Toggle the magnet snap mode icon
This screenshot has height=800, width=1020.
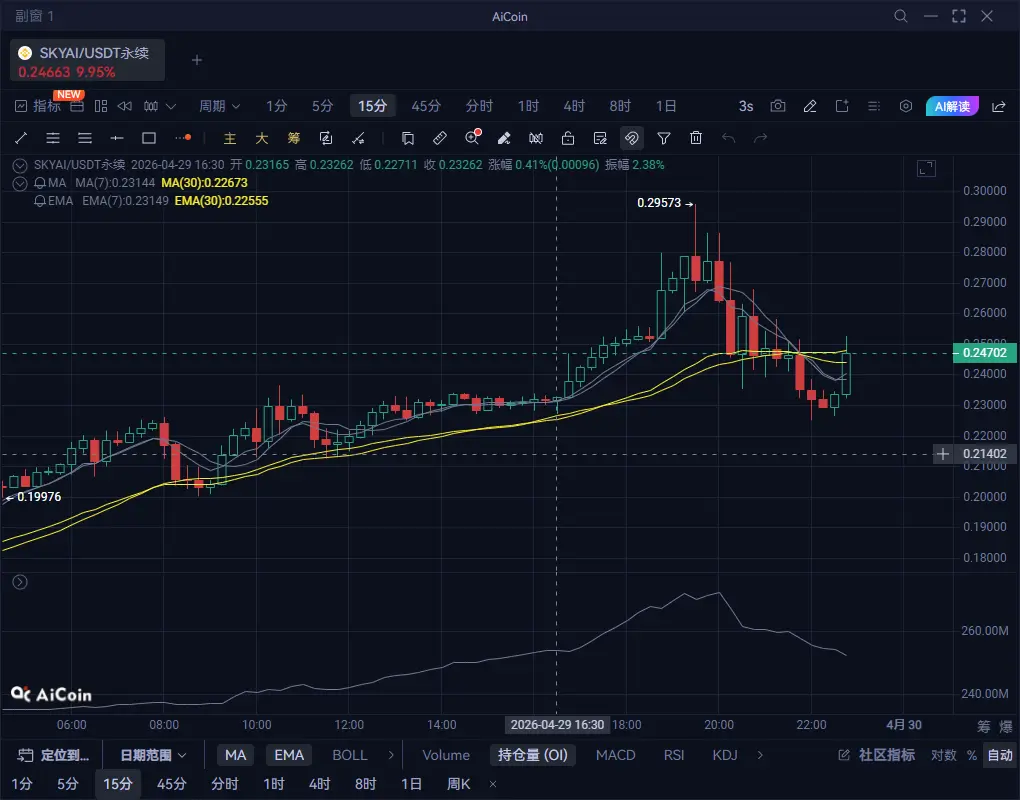coord(632,138)
